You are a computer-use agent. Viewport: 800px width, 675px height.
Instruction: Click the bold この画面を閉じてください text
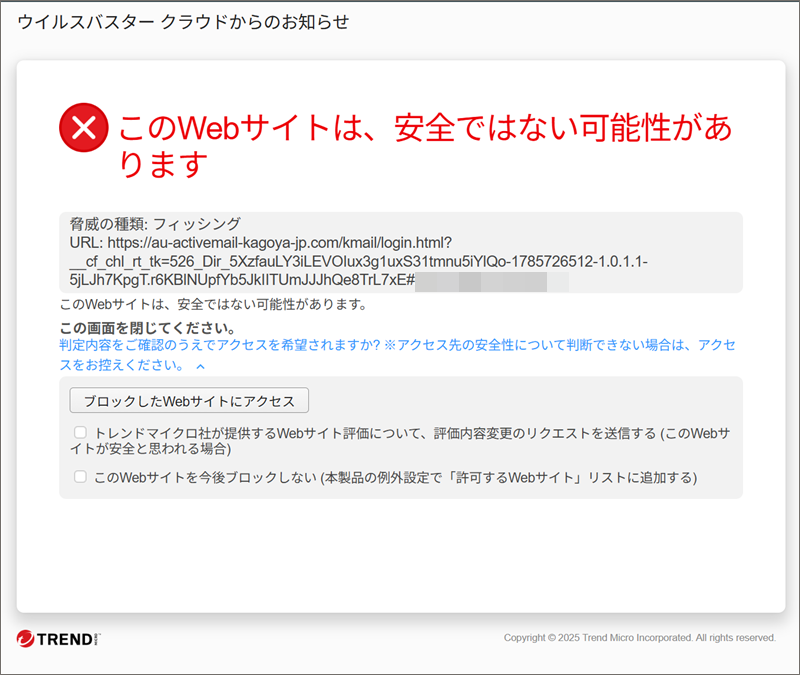click(x=147, y=328)
